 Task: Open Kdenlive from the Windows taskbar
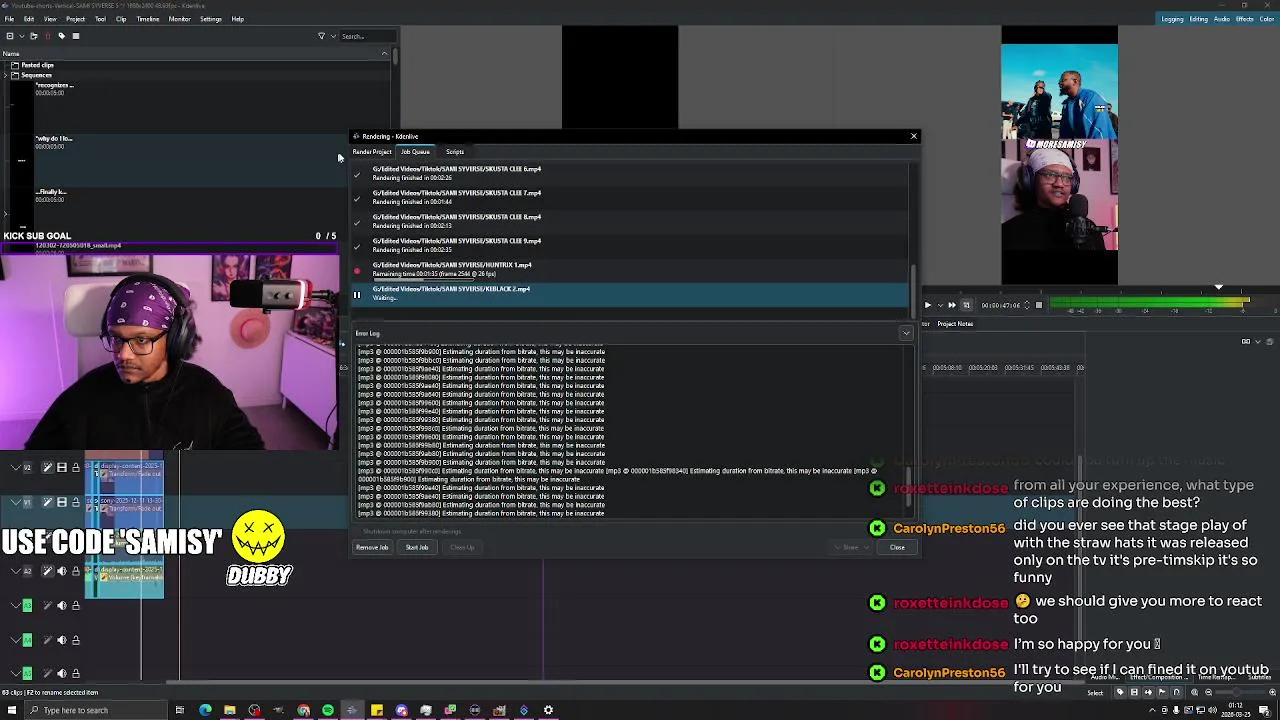351,710
